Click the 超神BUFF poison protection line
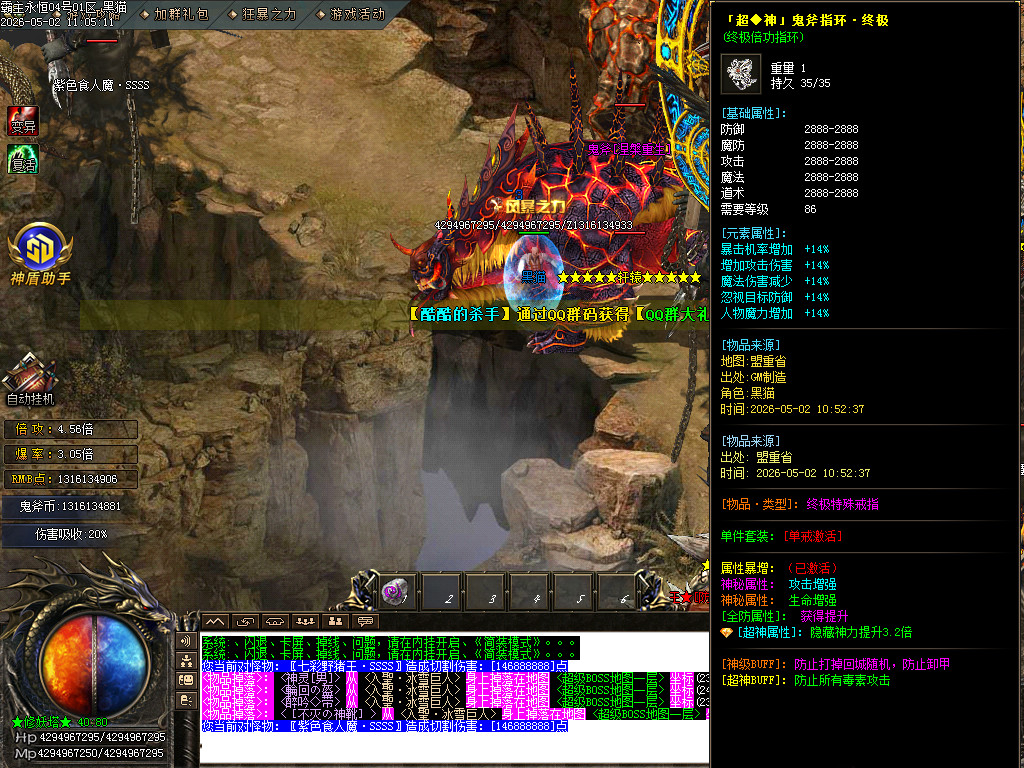 pos(805,680)
